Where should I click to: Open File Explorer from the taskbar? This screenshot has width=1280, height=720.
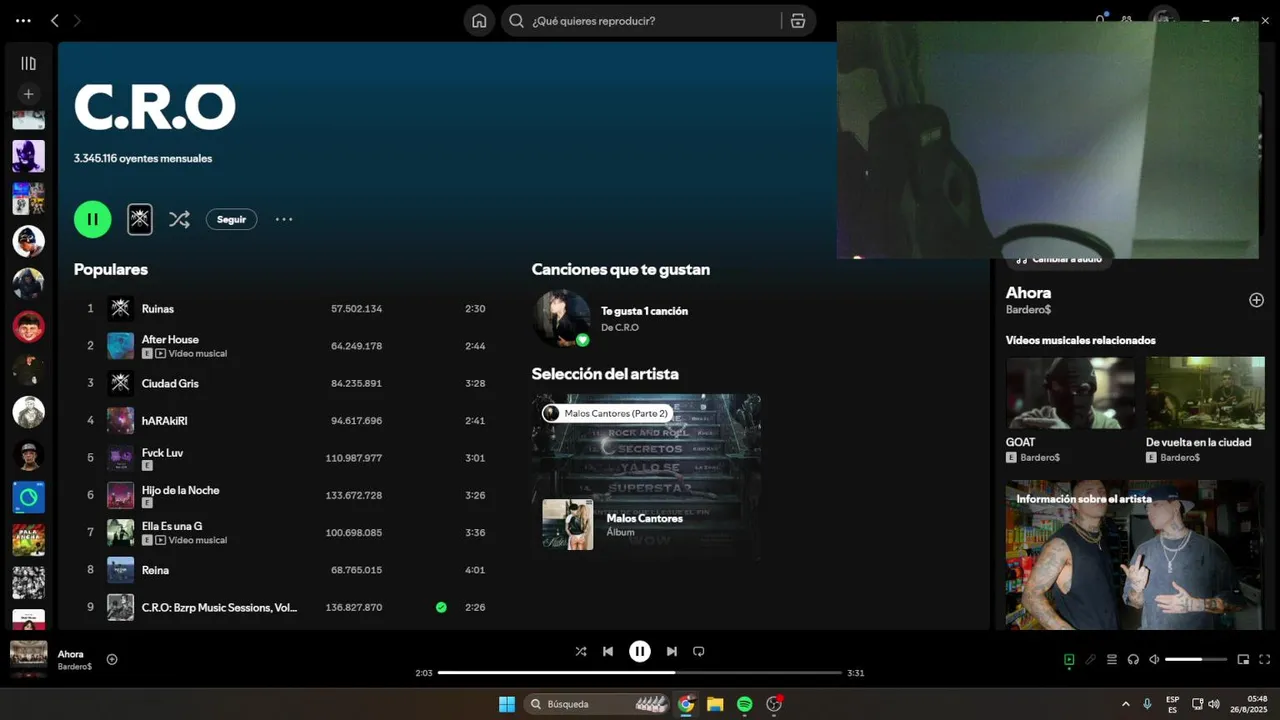coord(715,704)
